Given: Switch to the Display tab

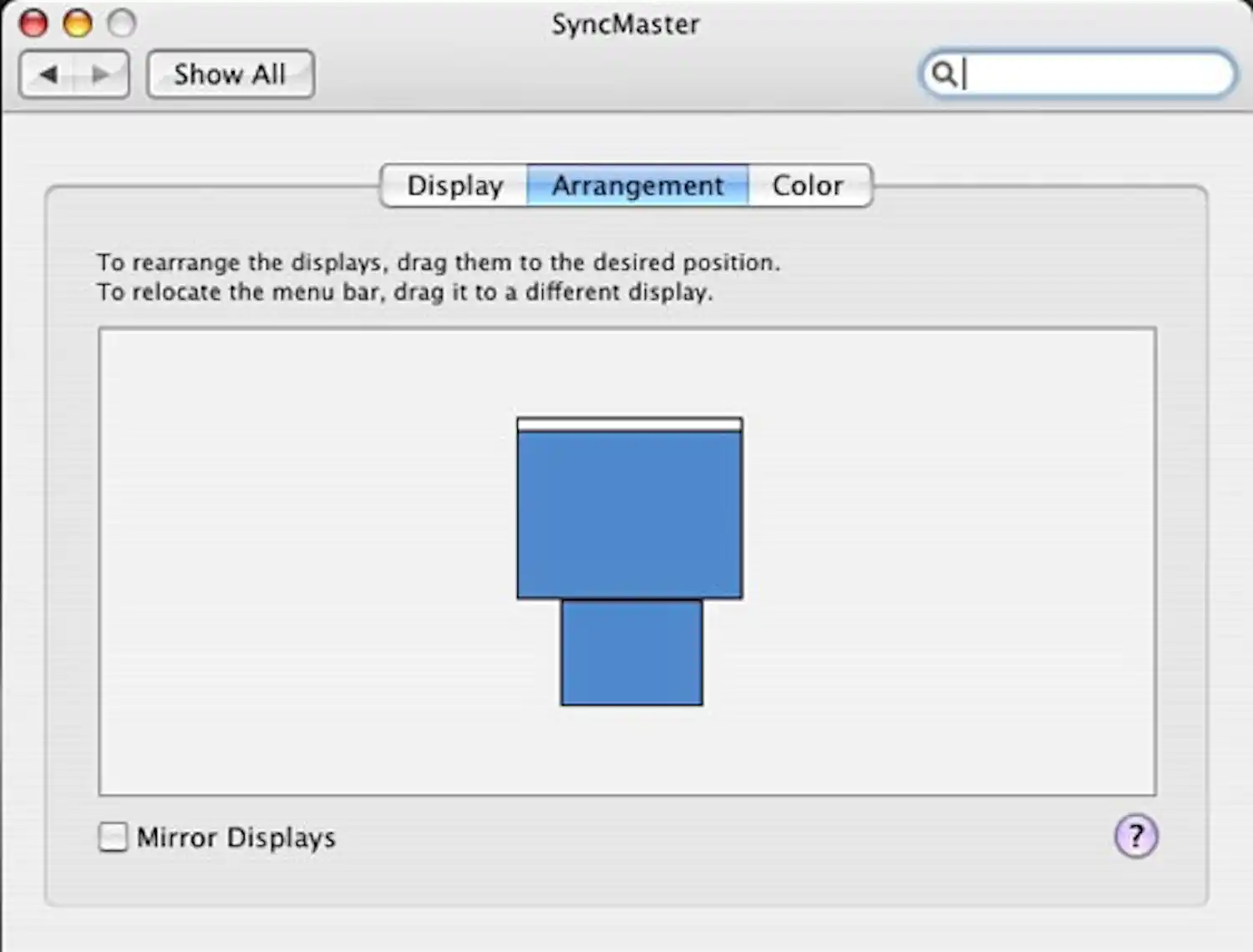Looking at the screenshot, I should click(x=455, y=185).
